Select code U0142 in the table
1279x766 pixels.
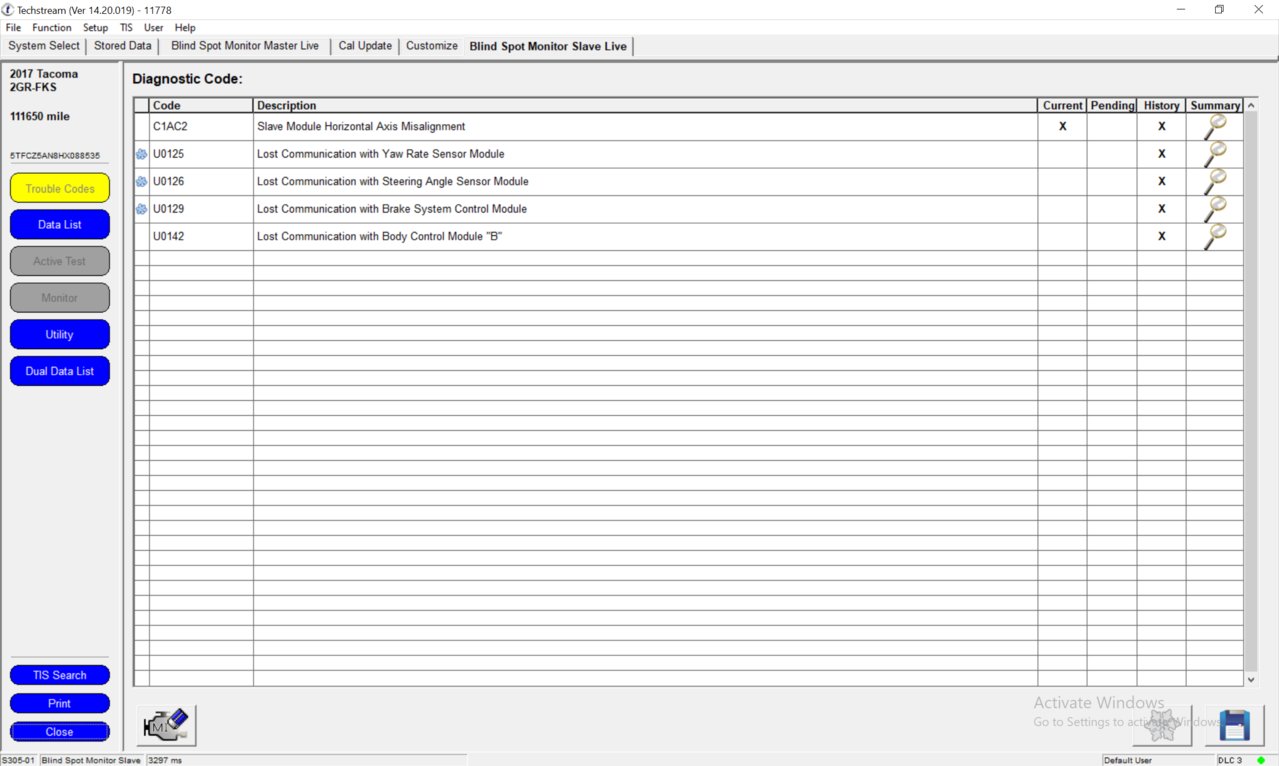click(169, 237)
